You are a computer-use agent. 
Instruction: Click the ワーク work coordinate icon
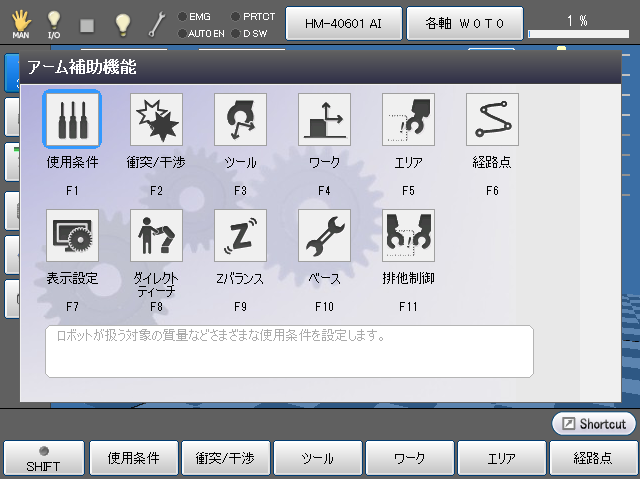(x=324, y=120)
